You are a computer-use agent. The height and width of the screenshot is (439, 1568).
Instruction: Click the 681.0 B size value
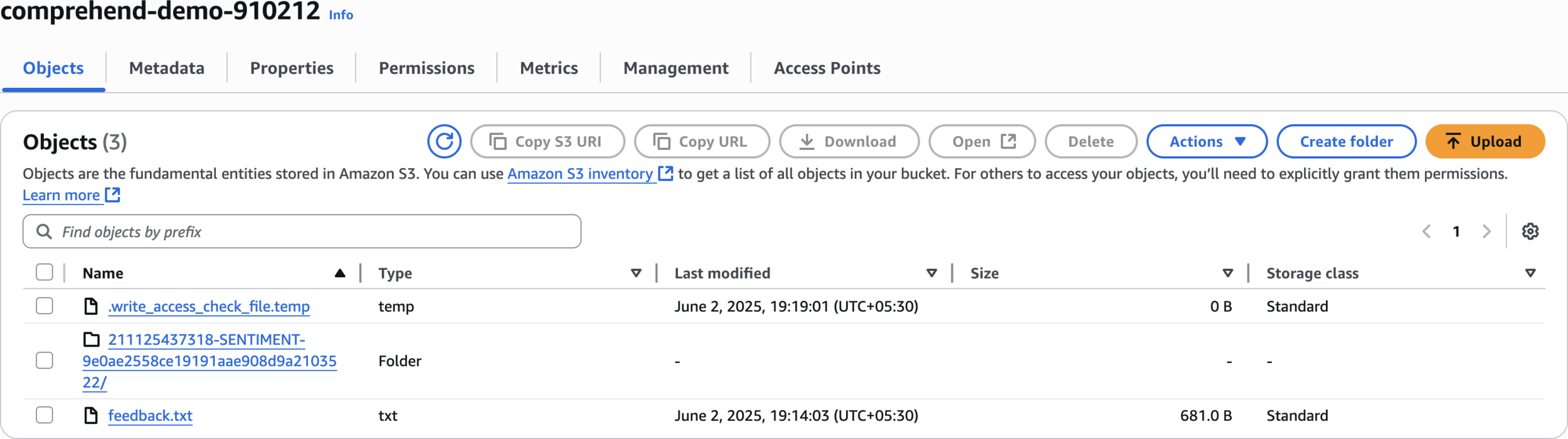(1205, 415)
